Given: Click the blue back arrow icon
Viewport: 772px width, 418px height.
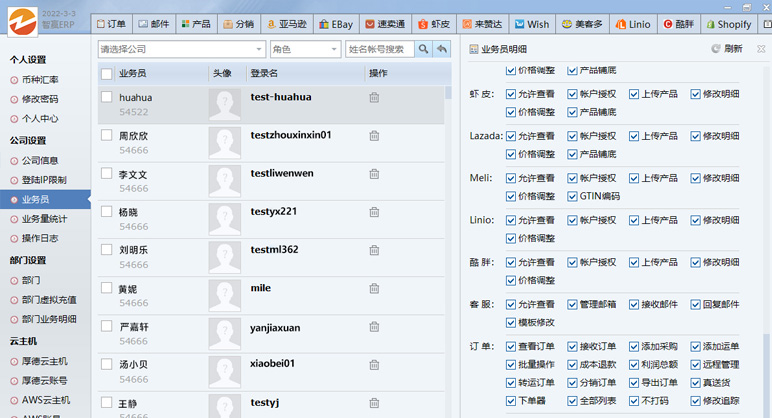Looking at the screenshot, I should (x=442, y=49).
